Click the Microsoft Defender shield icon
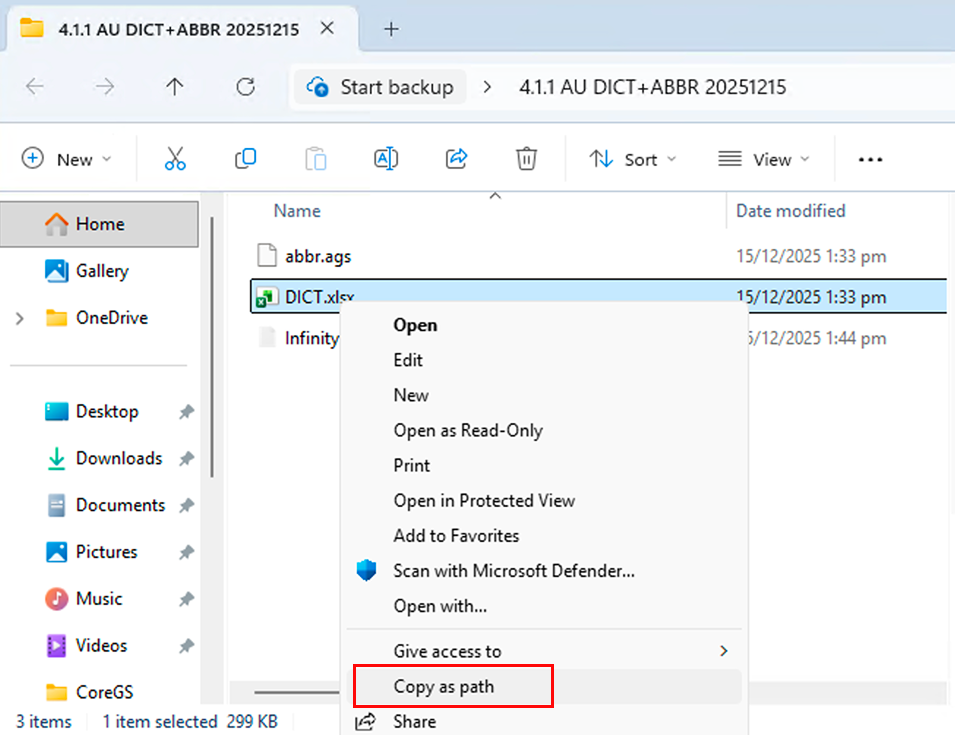This screenshot has width=955, height=735. 366,570
